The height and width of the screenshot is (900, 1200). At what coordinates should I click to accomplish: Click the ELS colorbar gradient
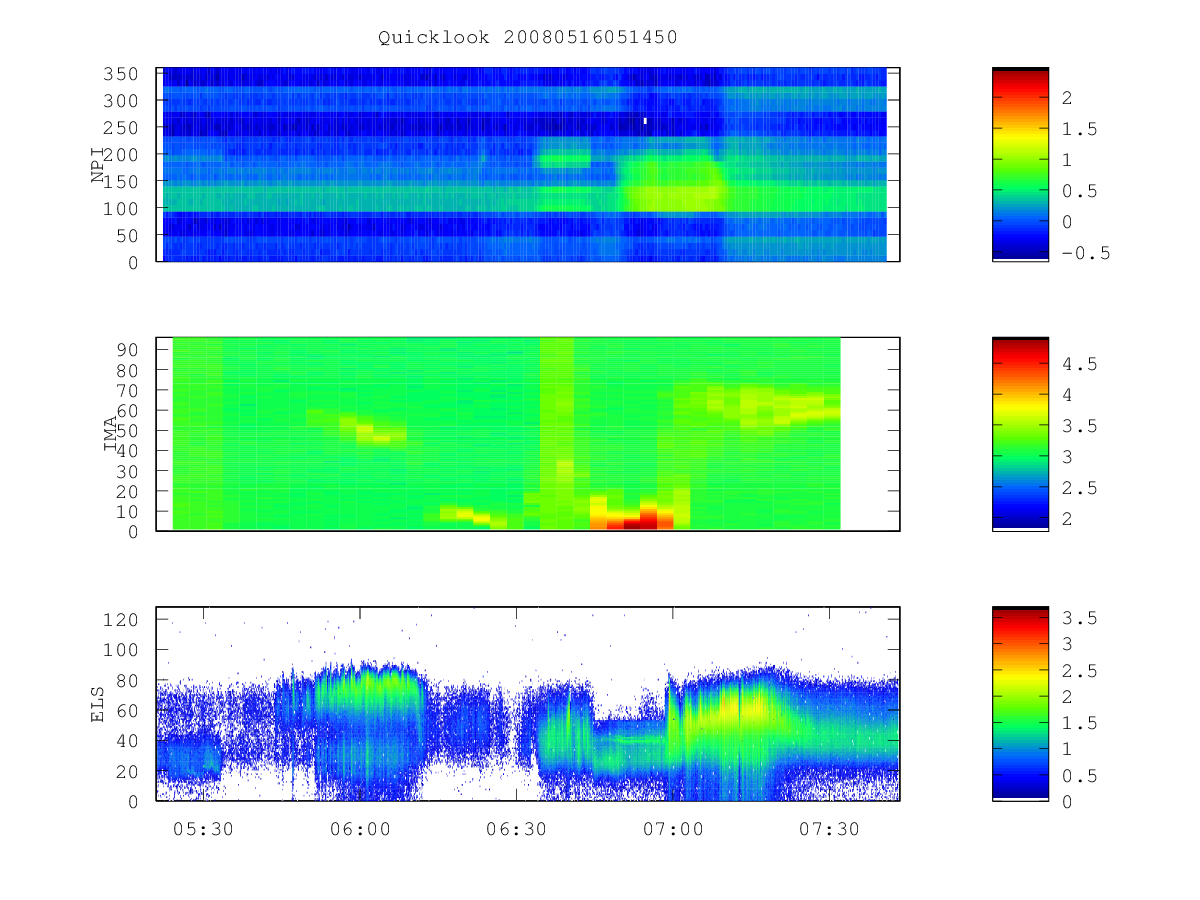coord(1020,704)
